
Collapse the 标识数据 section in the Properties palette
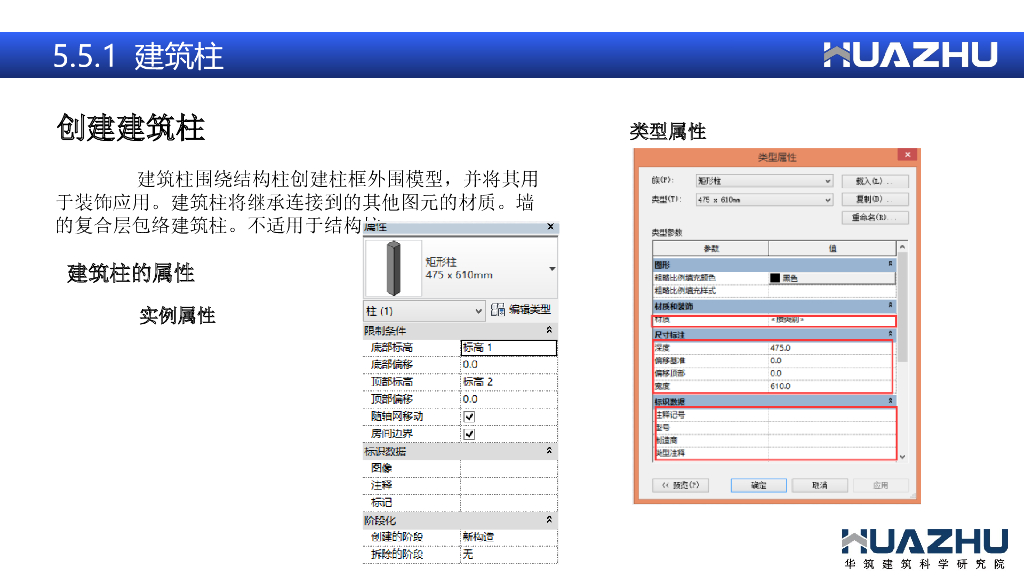click(x=548, y=451)
